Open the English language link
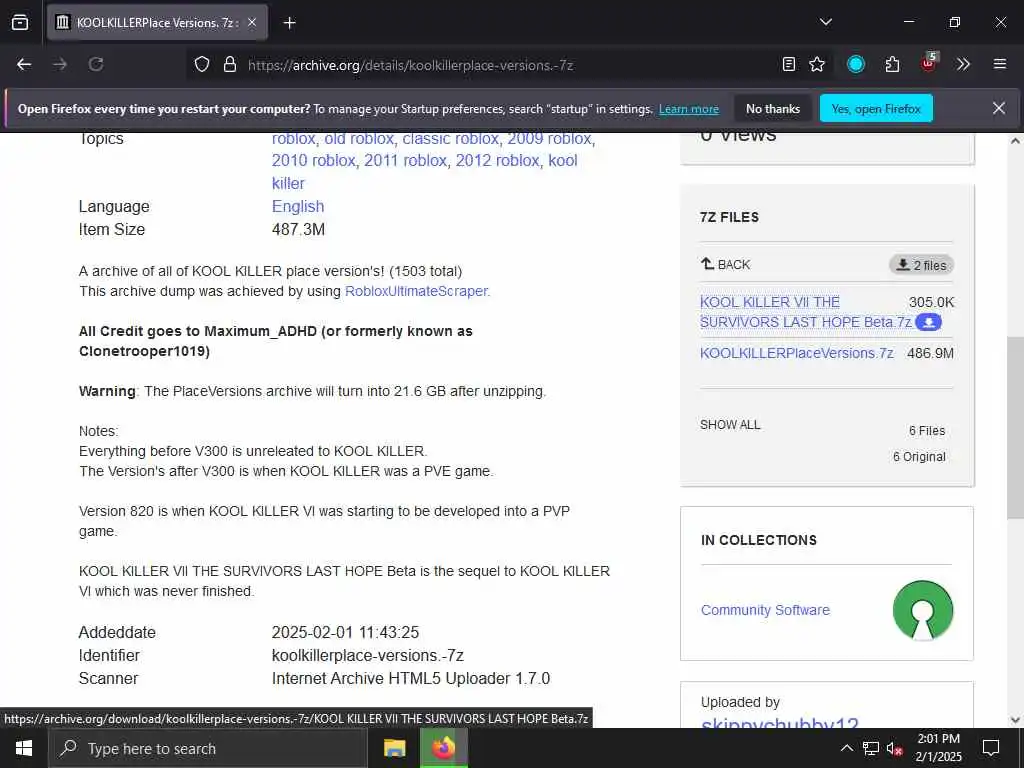 pos(298,206)
